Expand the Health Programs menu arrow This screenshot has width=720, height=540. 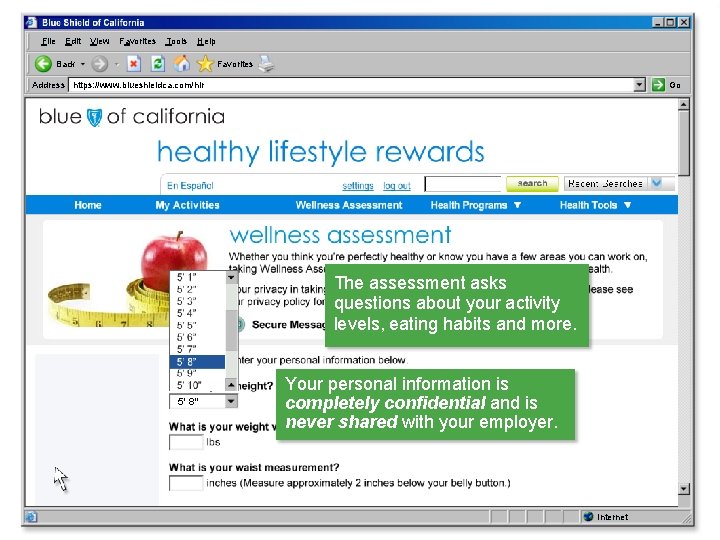[x=518, y=205]
